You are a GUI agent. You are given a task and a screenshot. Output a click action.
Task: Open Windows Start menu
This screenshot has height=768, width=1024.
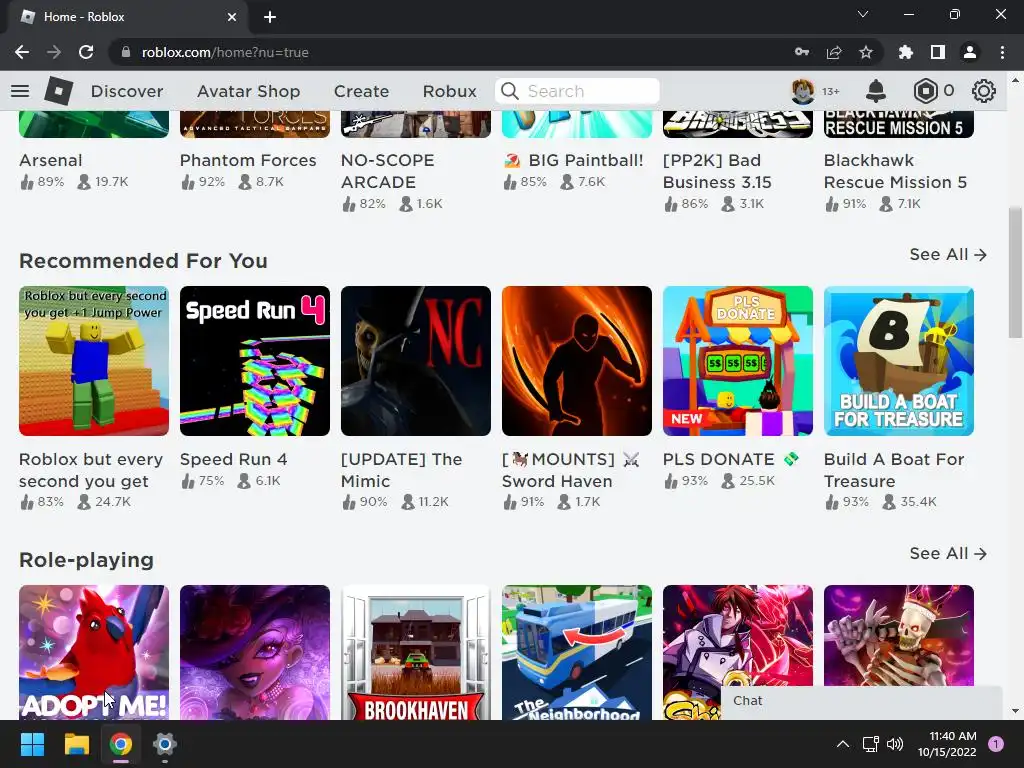(32, 744)
